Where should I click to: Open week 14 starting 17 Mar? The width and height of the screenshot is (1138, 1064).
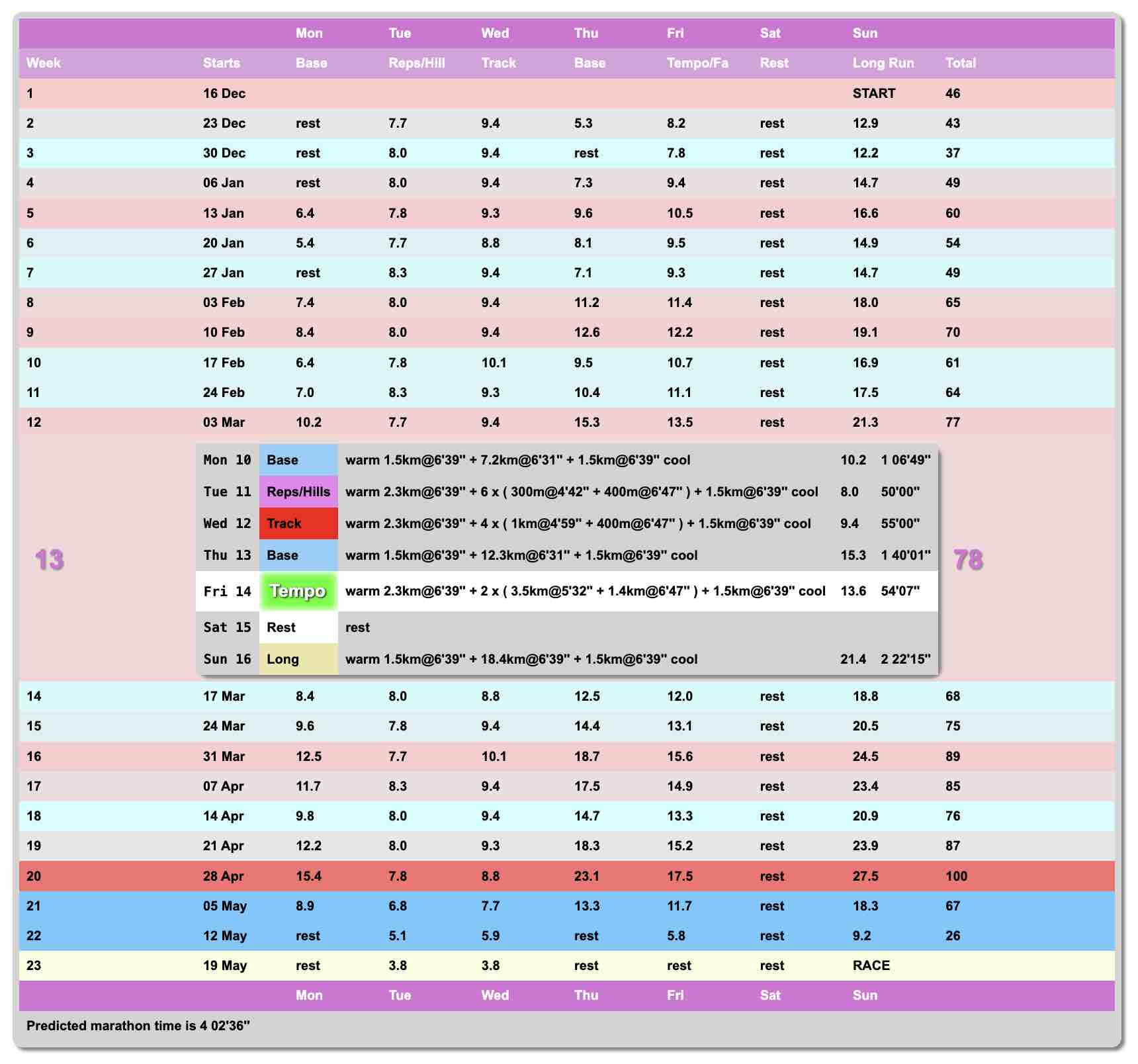[x=567, y=696]
